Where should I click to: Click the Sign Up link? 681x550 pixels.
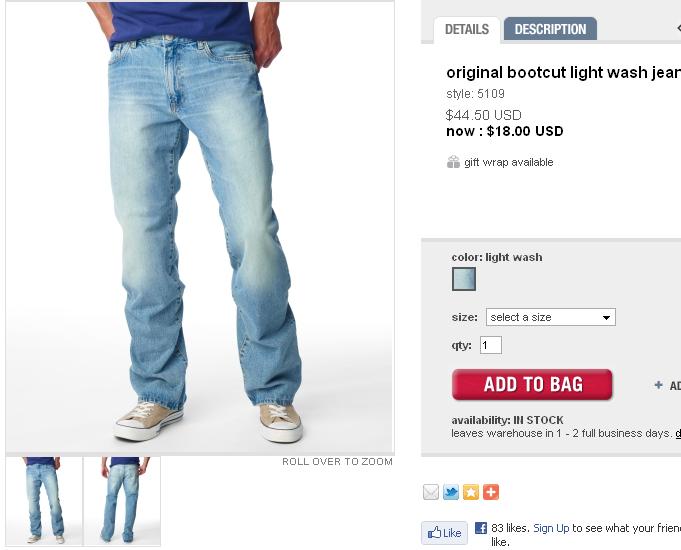click(551, 528)
